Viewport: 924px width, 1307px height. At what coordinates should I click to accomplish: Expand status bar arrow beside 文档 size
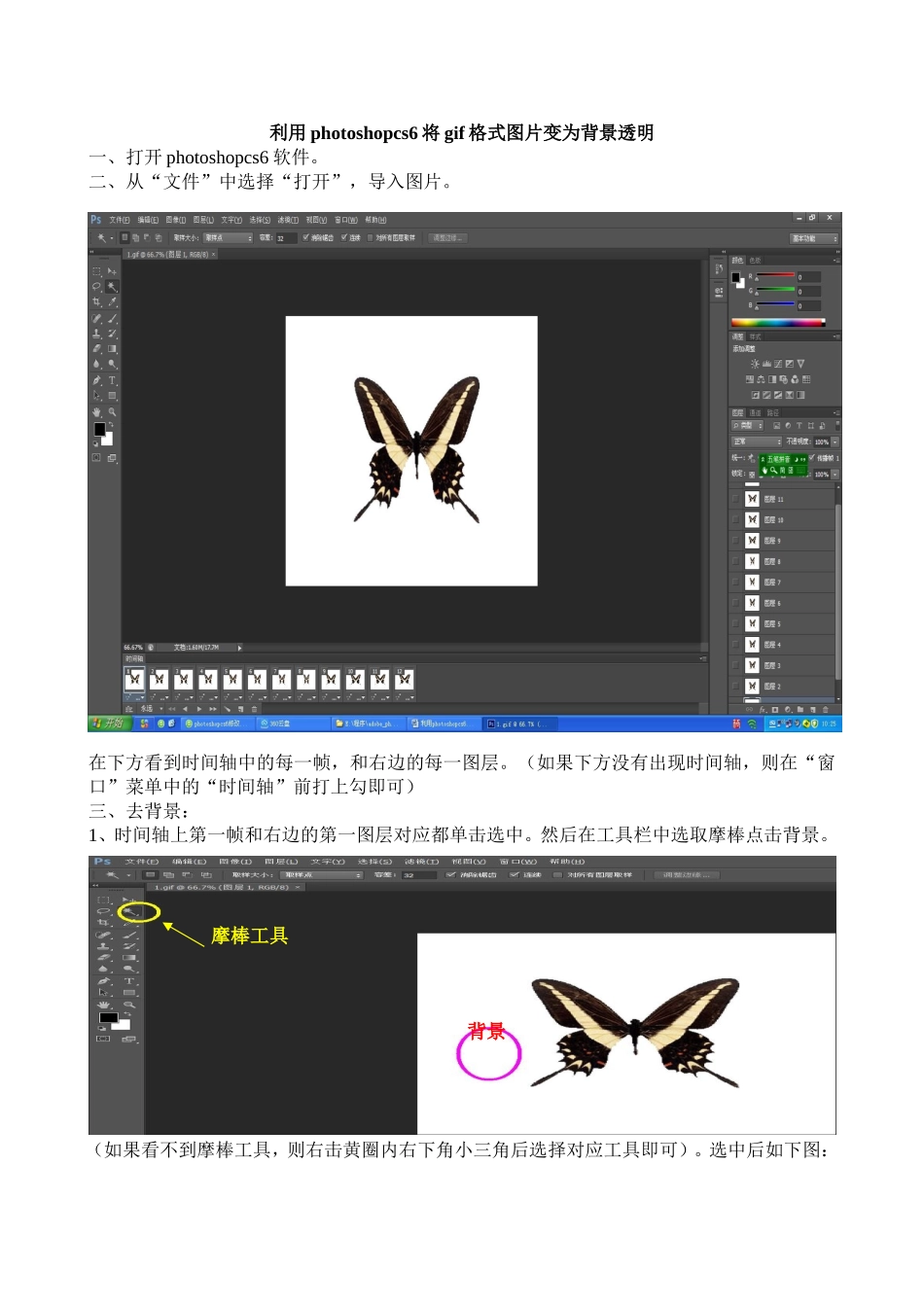coord(239,648)
